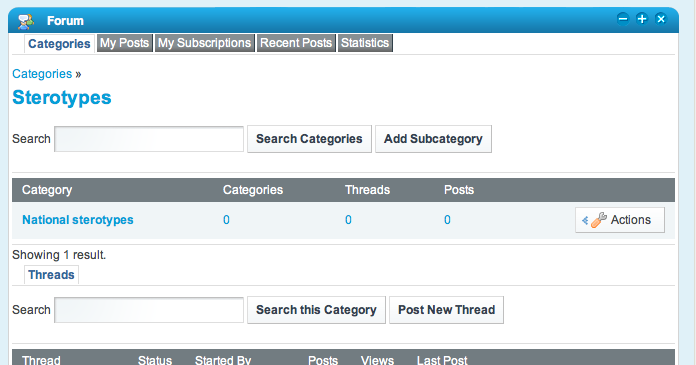Open the National sterotypes category link

point(78,220)
